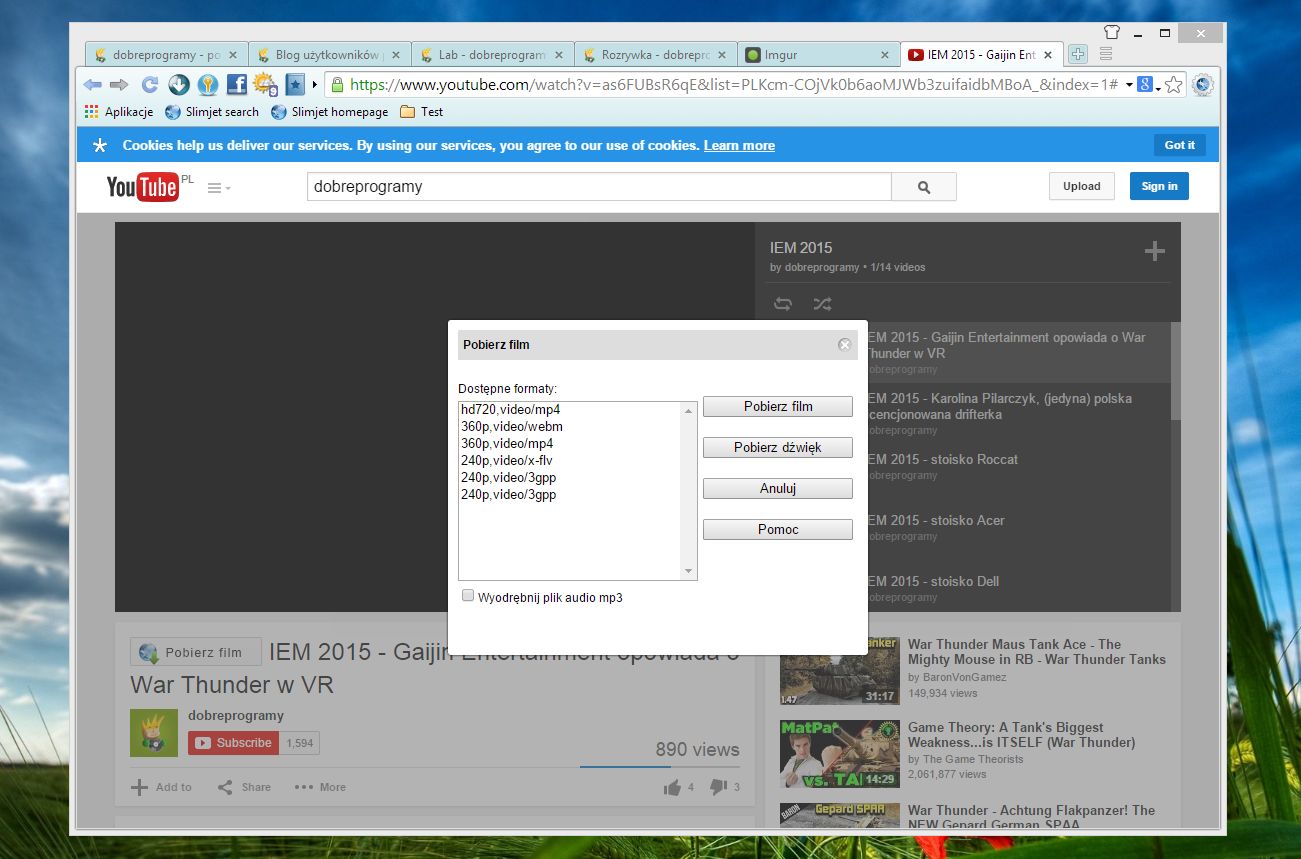Select 240p,video/x-flv format

click(x=507, y=461)
